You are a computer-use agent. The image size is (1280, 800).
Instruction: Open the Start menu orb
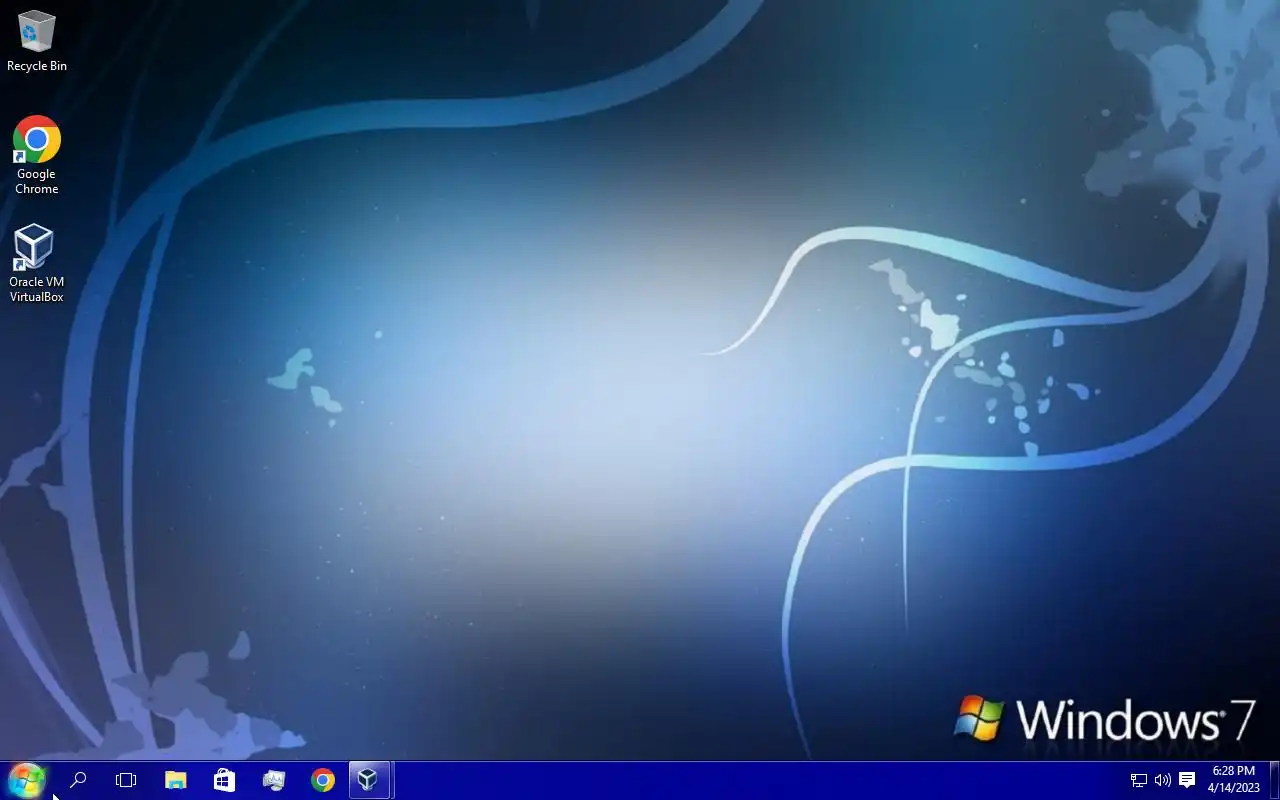[x=26, y=780]
